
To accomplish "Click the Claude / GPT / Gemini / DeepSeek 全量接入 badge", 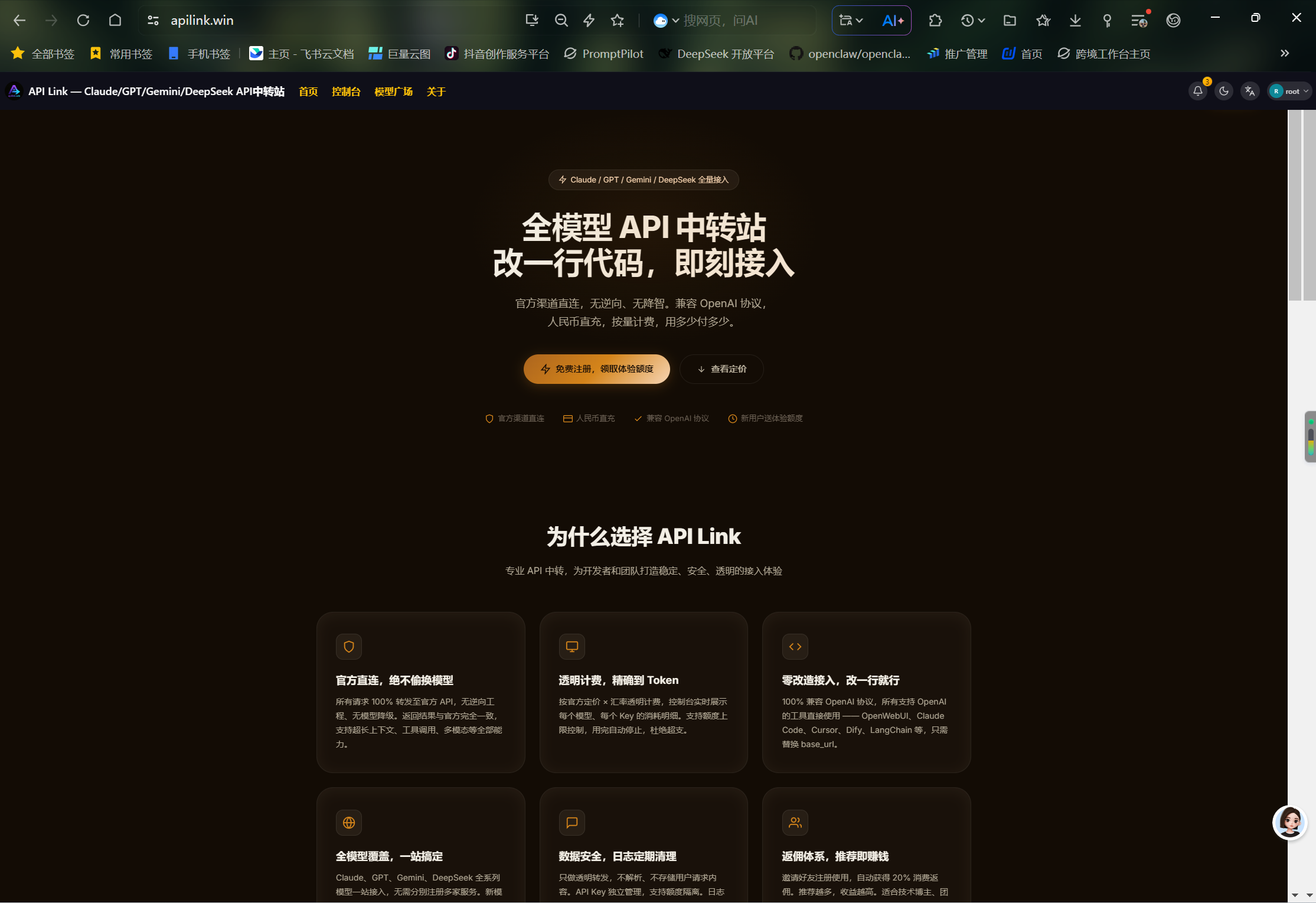I will pyautogui.click(x=644, y=180).
